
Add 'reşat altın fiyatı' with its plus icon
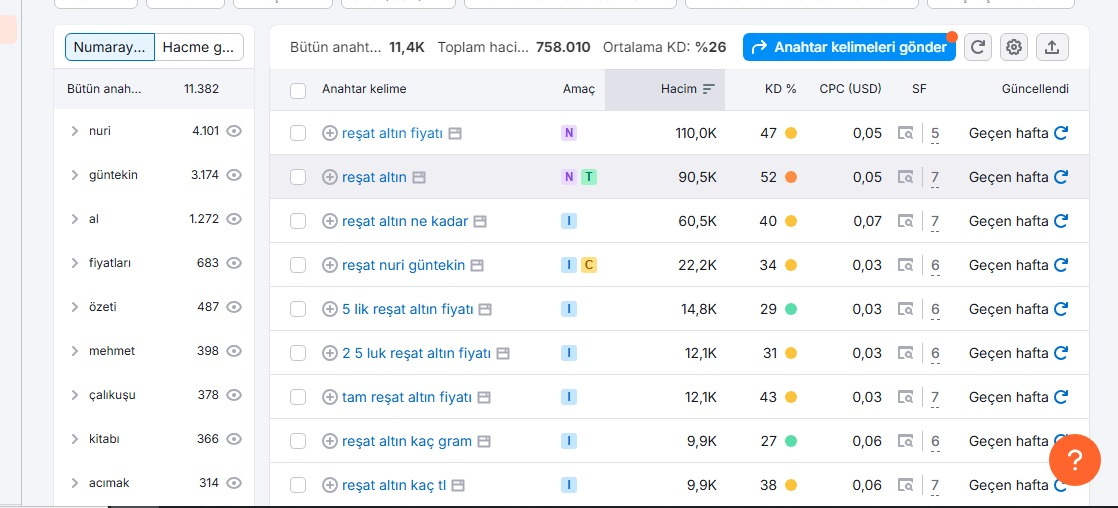[x=329, y=133]
